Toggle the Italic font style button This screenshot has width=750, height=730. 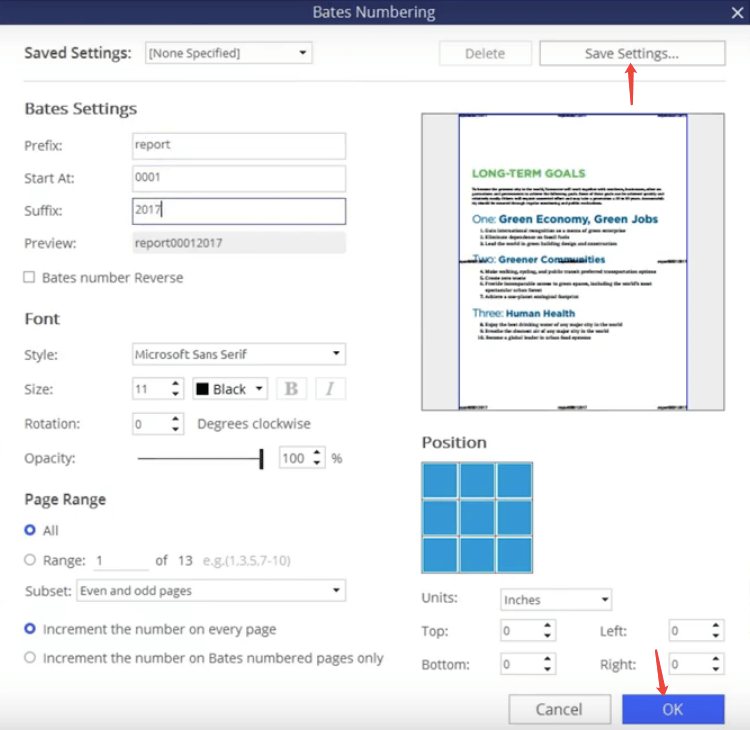pos(330,389)
